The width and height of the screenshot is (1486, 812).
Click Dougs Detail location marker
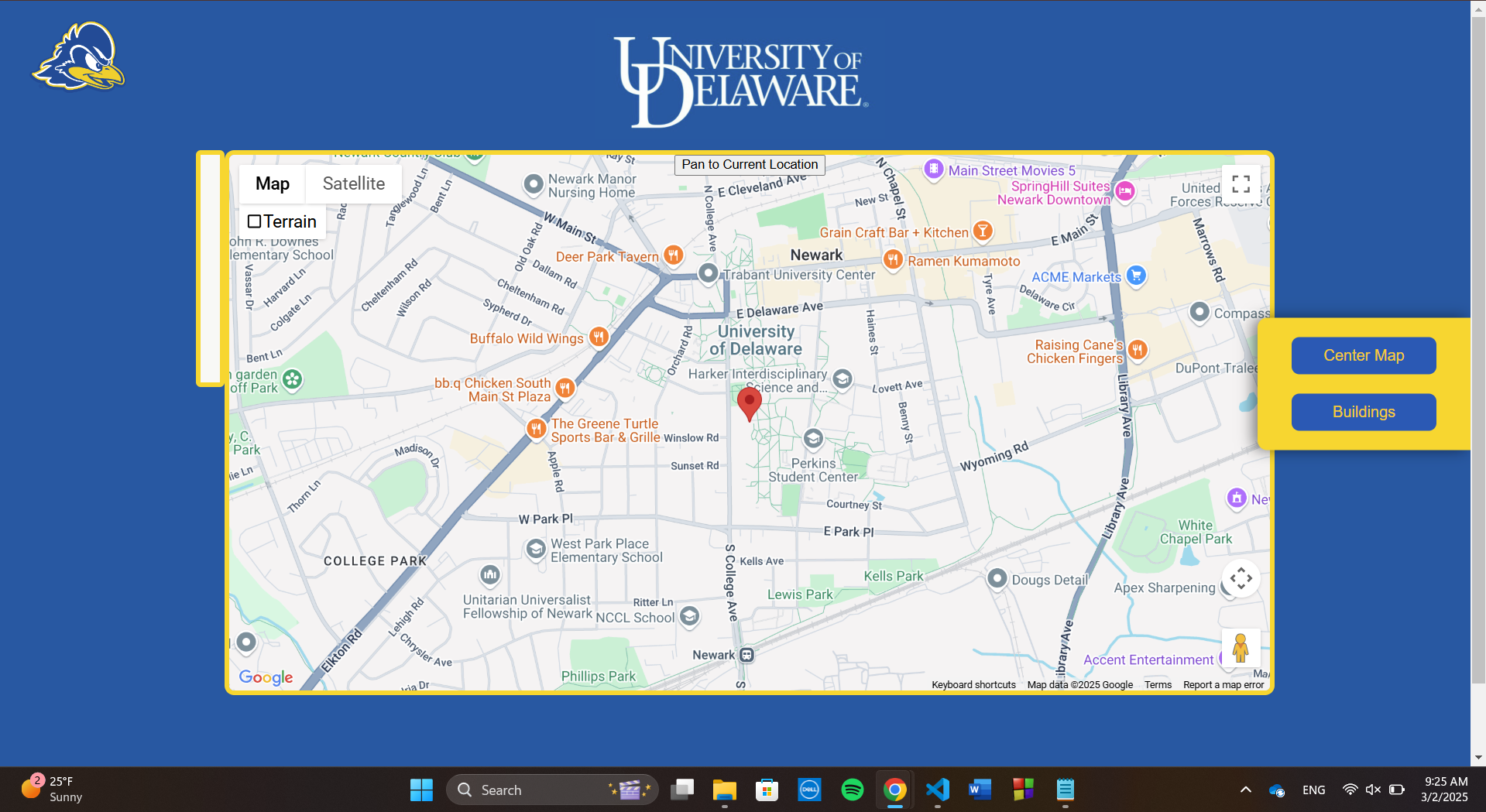pos(997,578)
